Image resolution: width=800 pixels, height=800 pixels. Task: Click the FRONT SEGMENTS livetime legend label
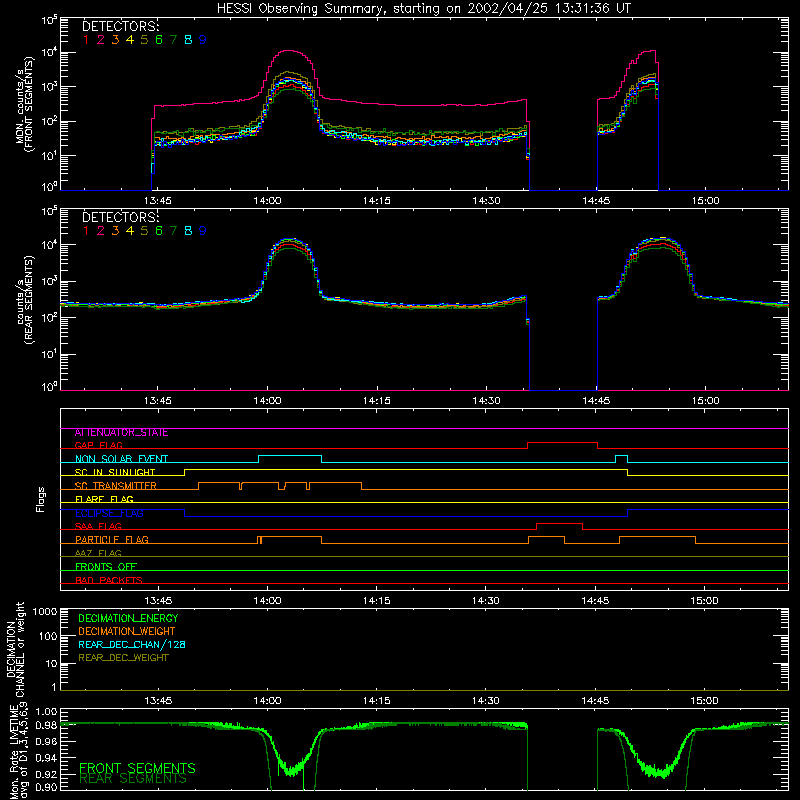coord(137,768)
